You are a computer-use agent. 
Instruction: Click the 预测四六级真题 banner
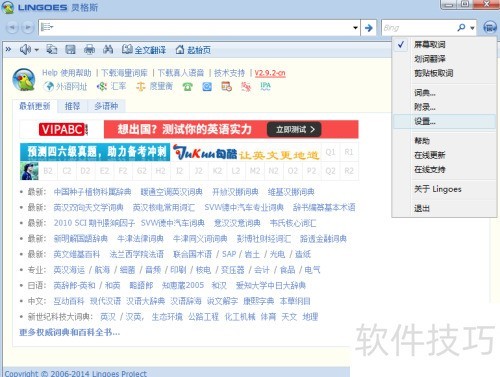click(x=95, y=152)
